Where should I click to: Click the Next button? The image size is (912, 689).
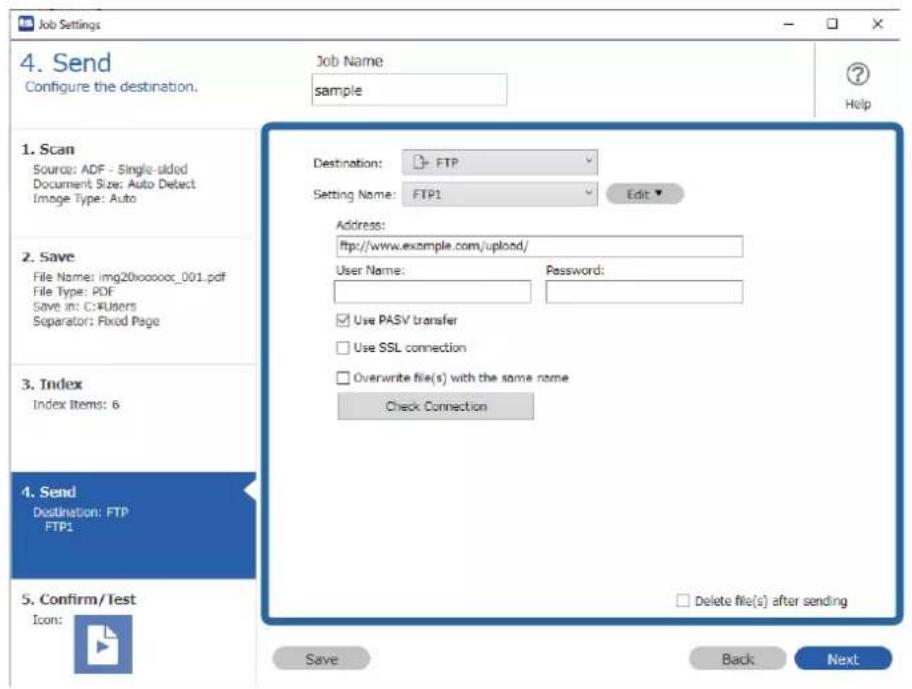tap(843, 659)
